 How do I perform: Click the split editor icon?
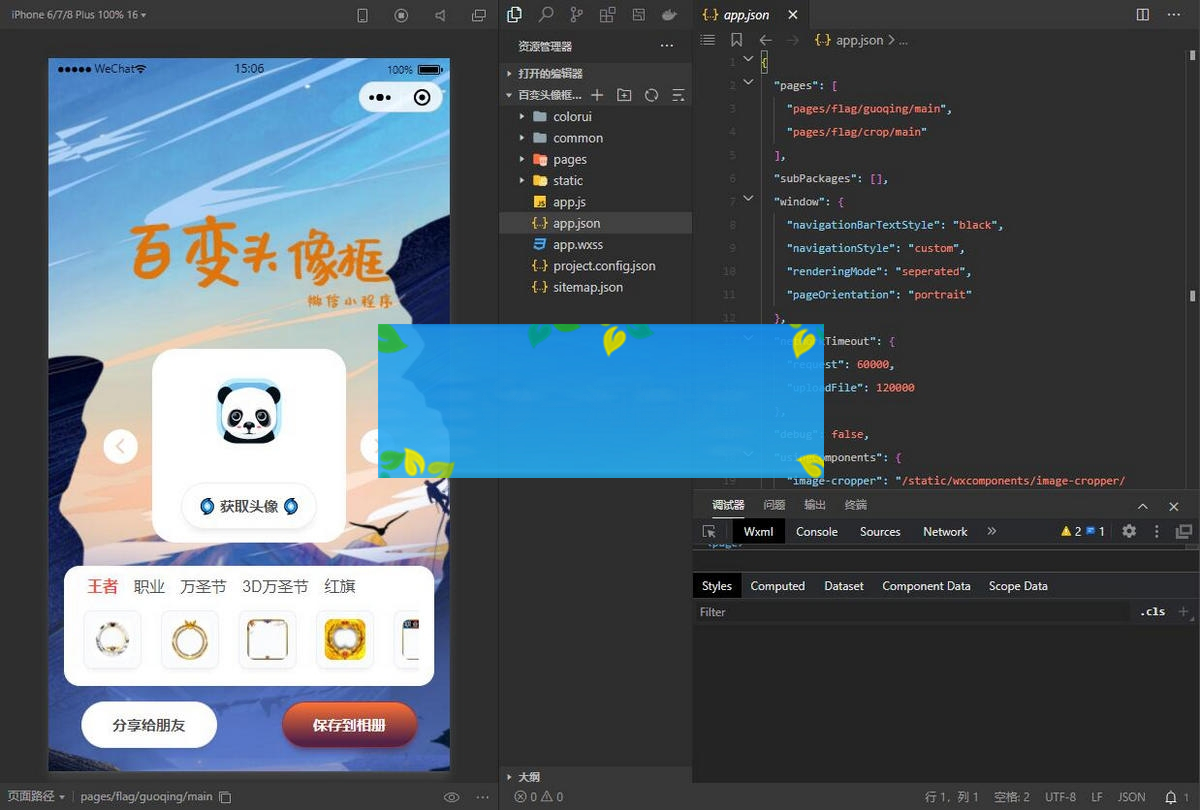(1143, 15)
